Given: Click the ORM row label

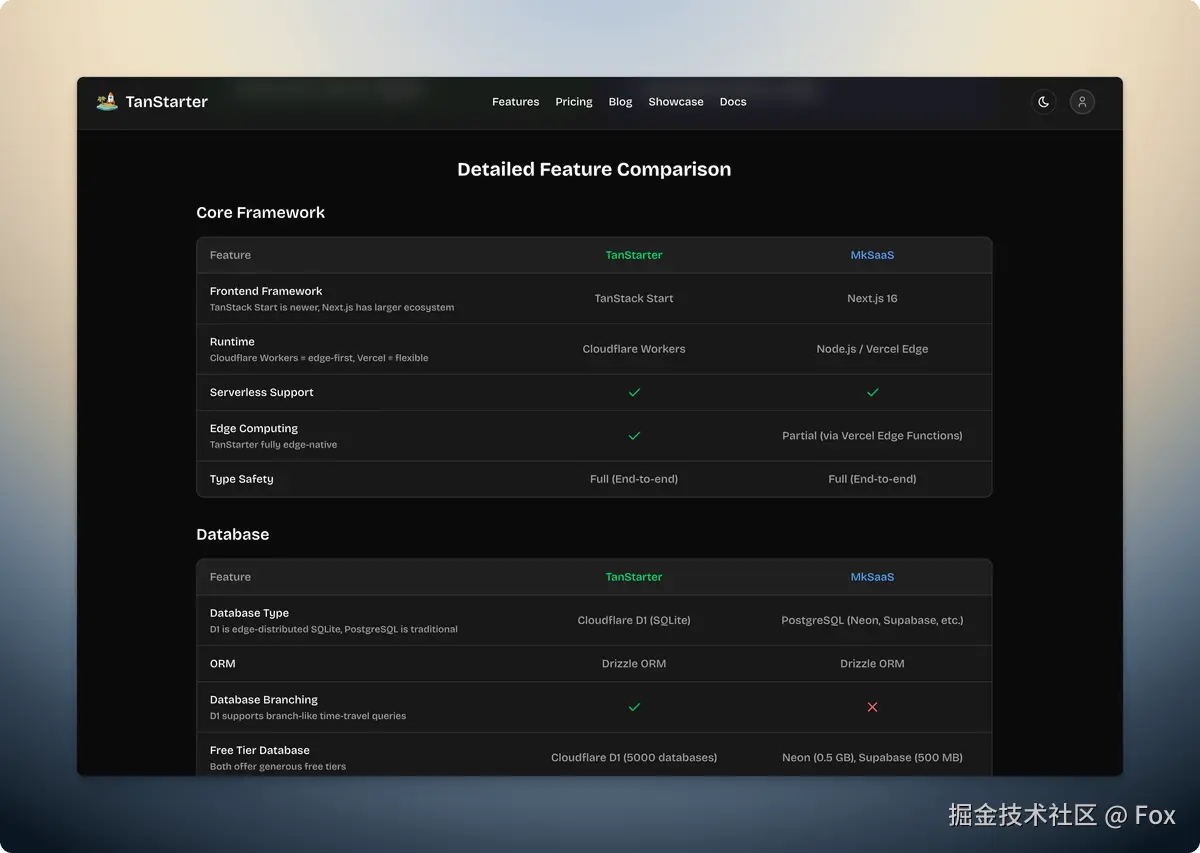Looking at the screenshot, I should [x=223, y=664].
